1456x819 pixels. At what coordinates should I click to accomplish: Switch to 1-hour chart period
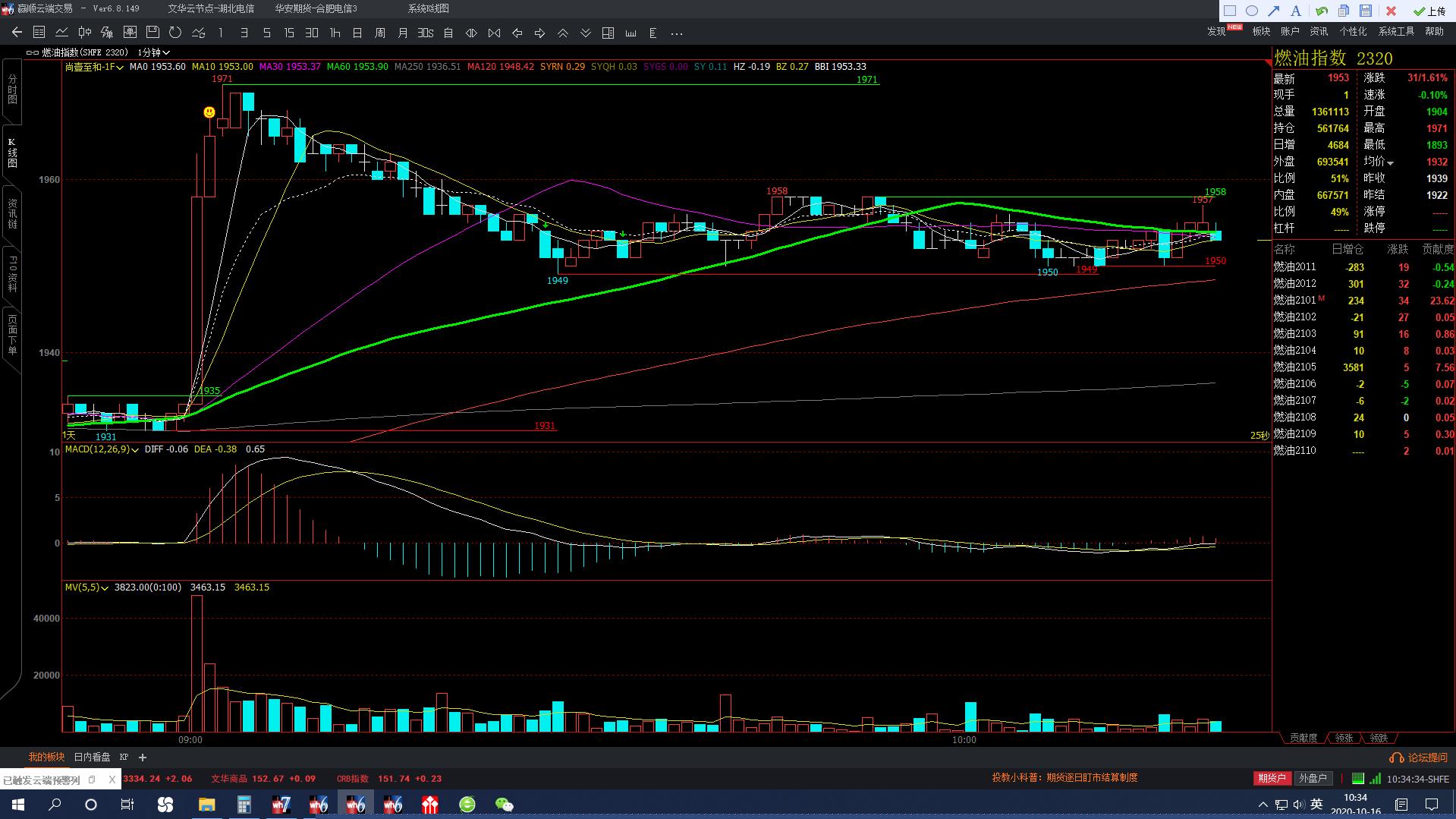(335, 33)
